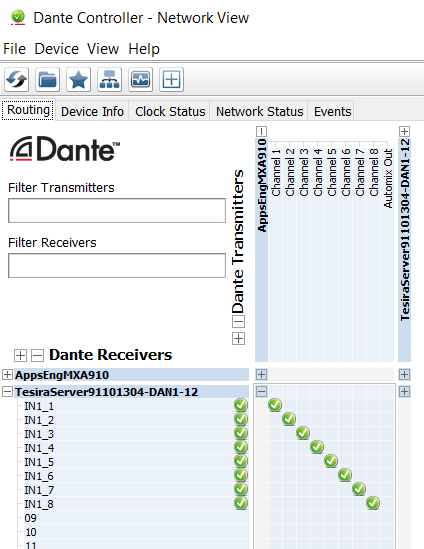Expand the AppsEngMXA910 receiver tree node
Screen dimensions: 424x549
[x=7, y=374]
